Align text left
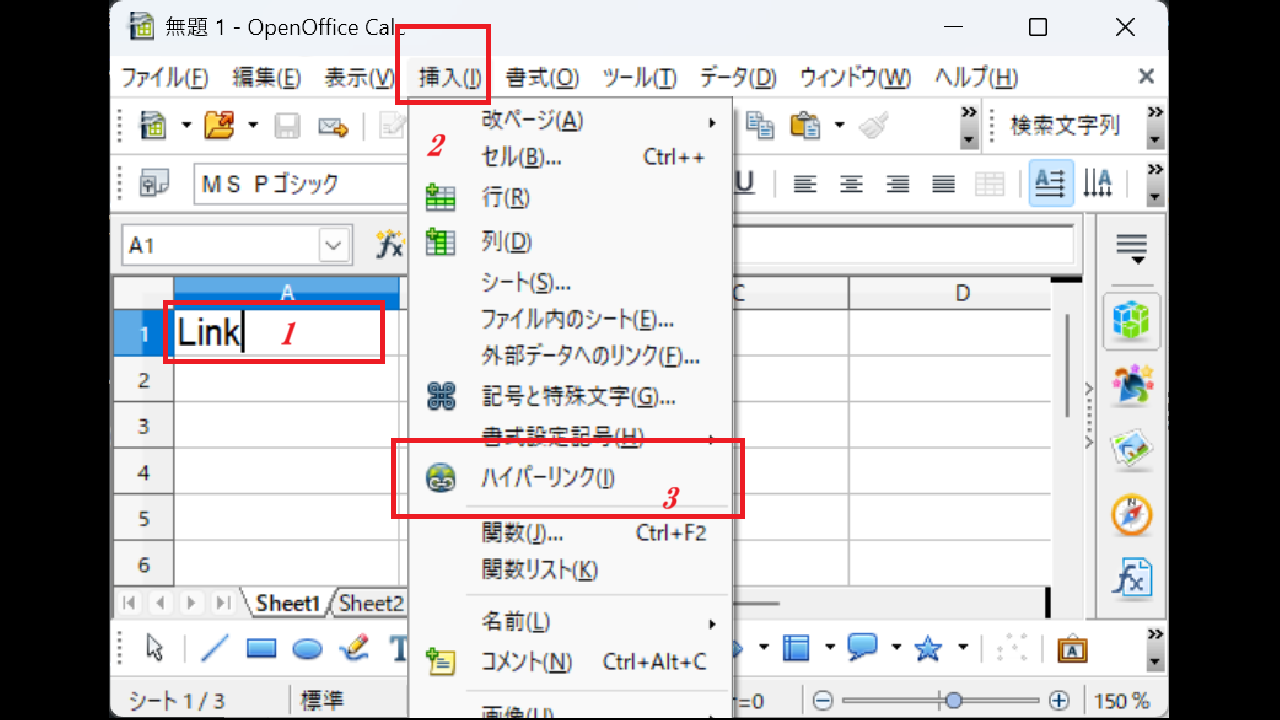 coord(805,183)
